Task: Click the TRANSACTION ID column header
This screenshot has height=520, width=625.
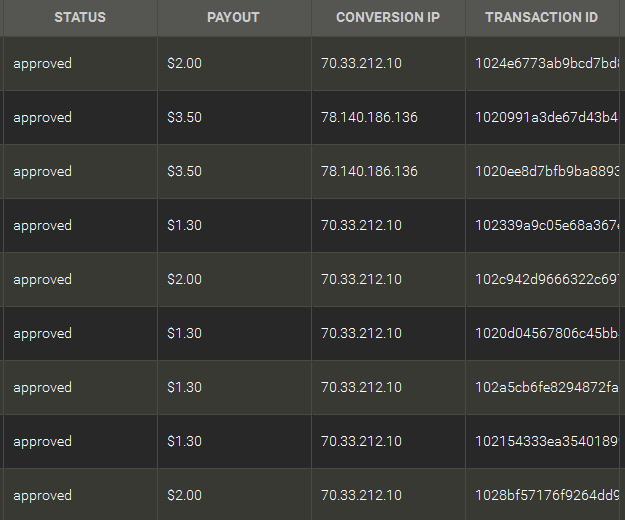Action: pyautogui.click(x=541, y=18)
